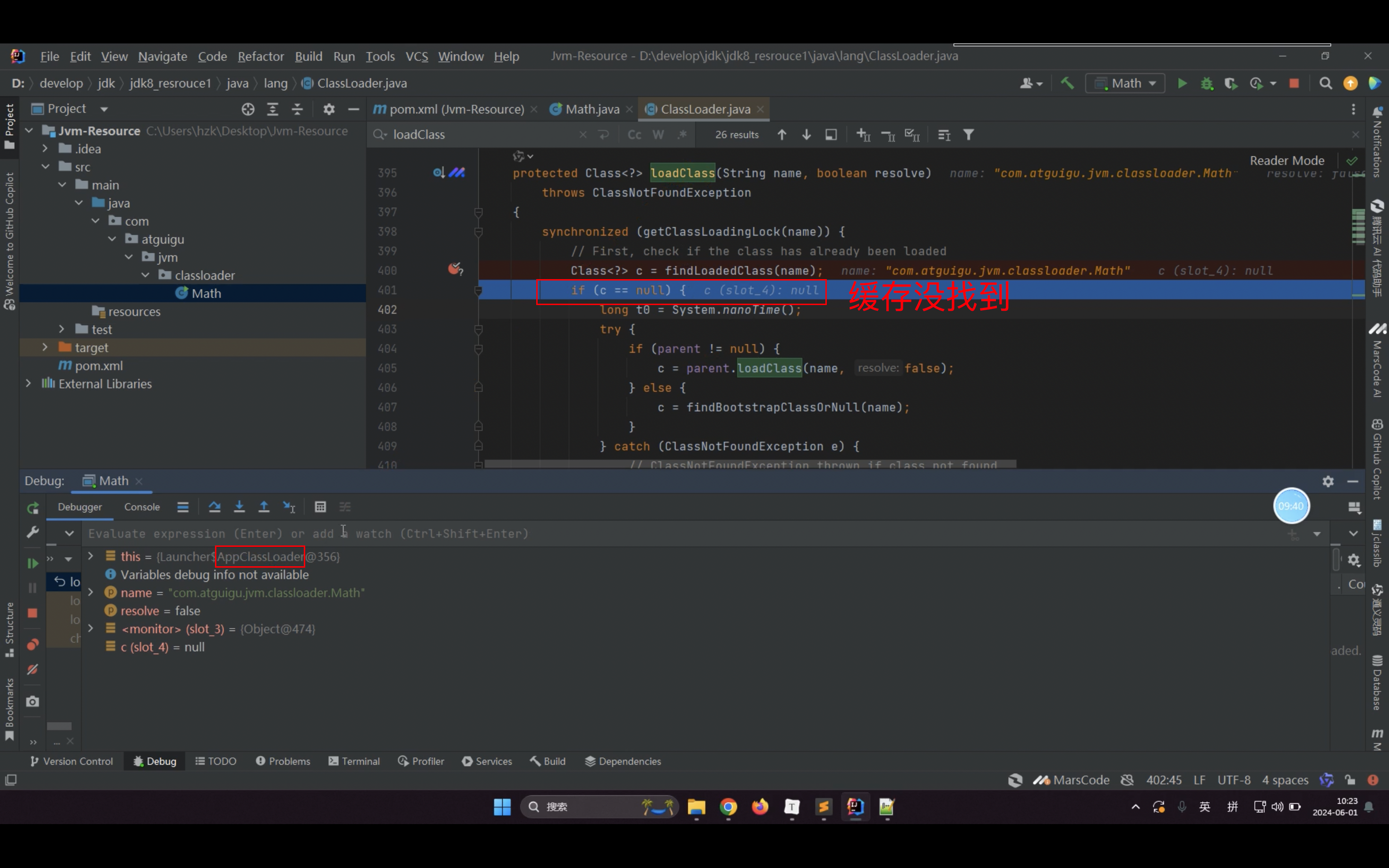Toggle the breakpoint on line 400
This screenshot has height=868, width=1389.
click(x=455, y=269)
